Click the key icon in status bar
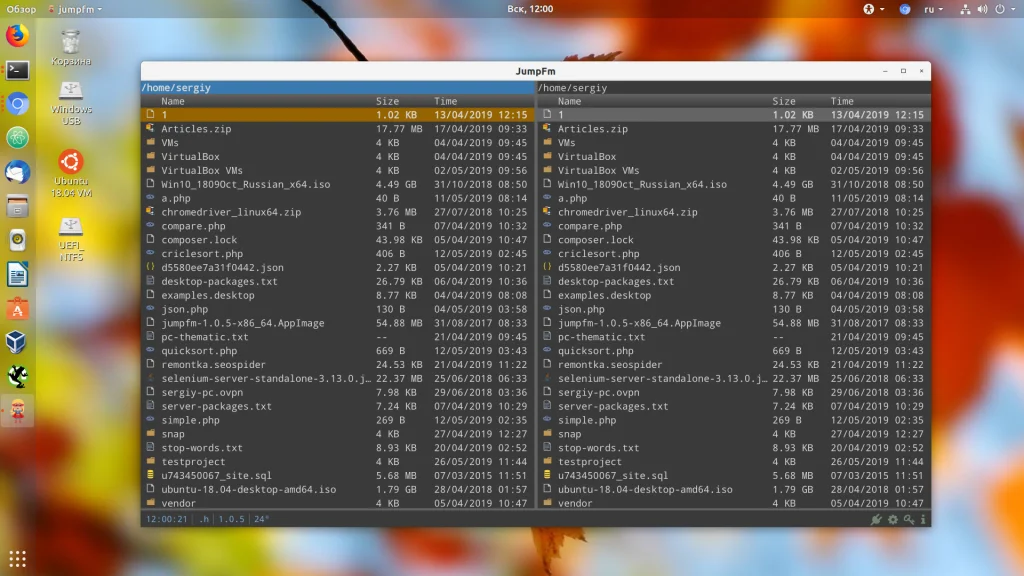Image resolution: width=1024 pixels, height=576 pixels. 908,519
